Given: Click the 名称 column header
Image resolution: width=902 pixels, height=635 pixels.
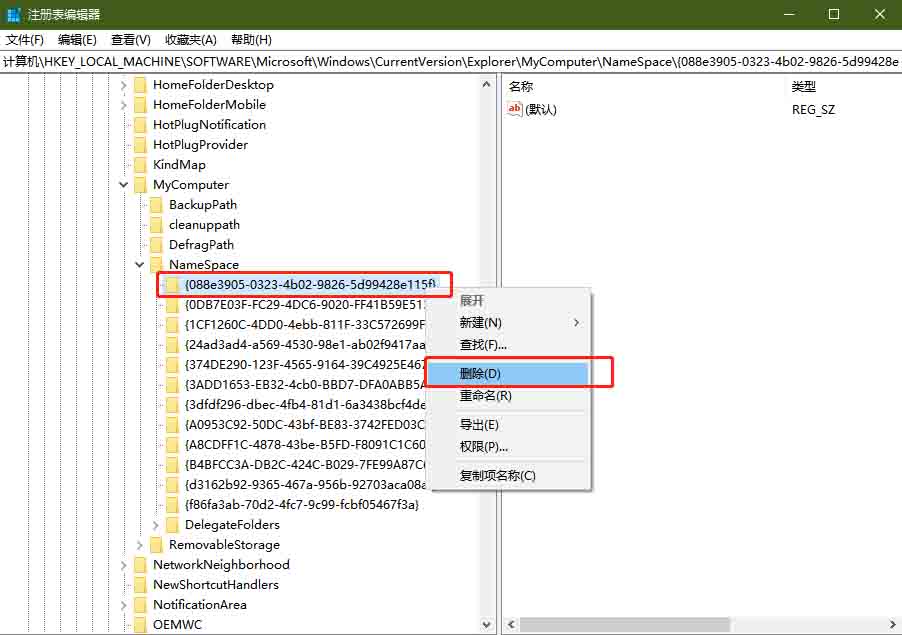Looking at the screenshot, I should [521, 87].
